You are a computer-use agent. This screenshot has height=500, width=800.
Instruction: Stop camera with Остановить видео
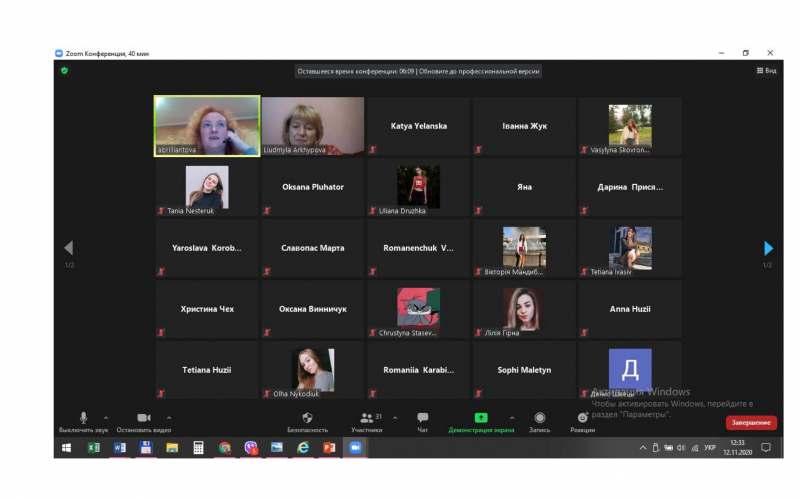coord(142,418)
